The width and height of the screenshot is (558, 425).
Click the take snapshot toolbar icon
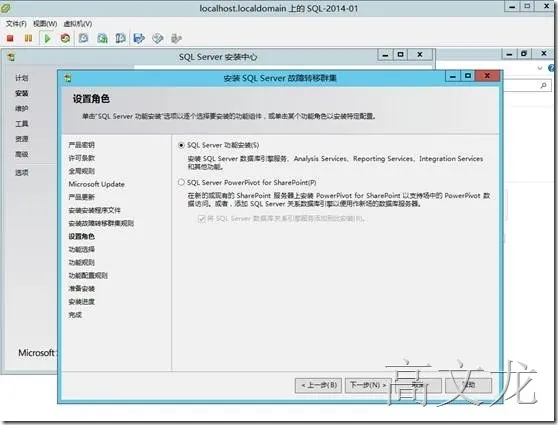(x=84, y=38)
